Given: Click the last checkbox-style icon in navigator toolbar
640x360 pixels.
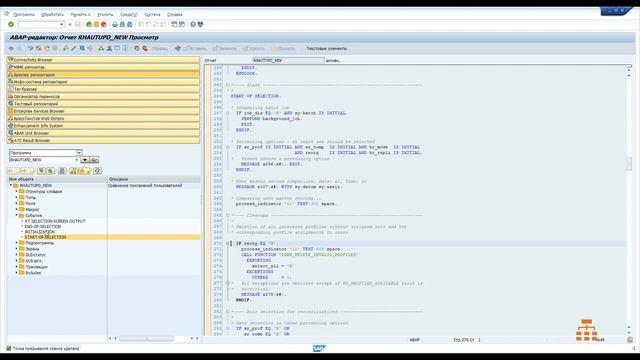Looking at the screenshot, I should tap(97, 171).
